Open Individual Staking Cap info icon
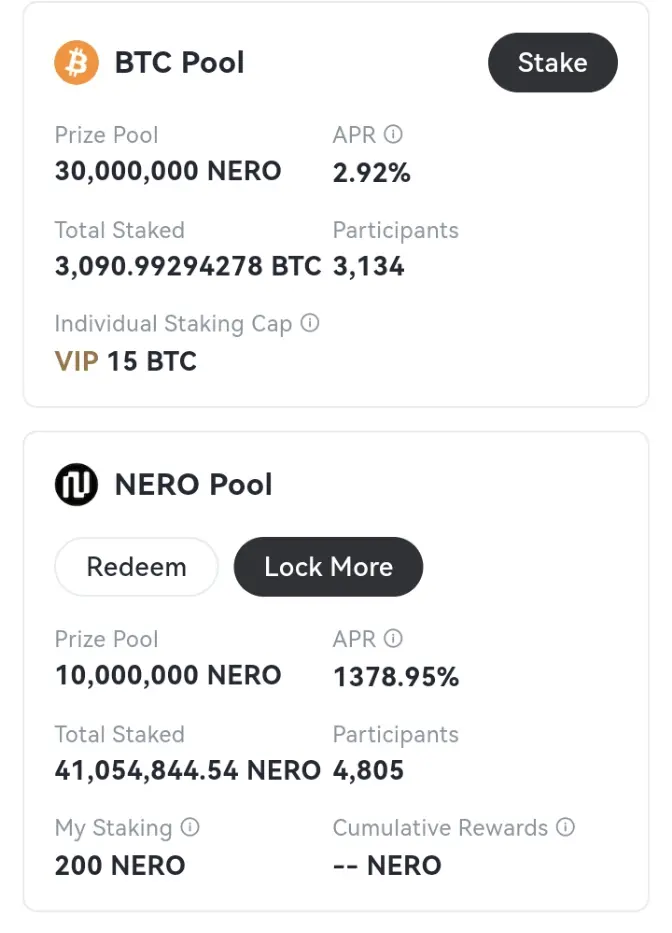Image resolution: width=672 pixels, height=933 pixels. [x=310, y=323]
